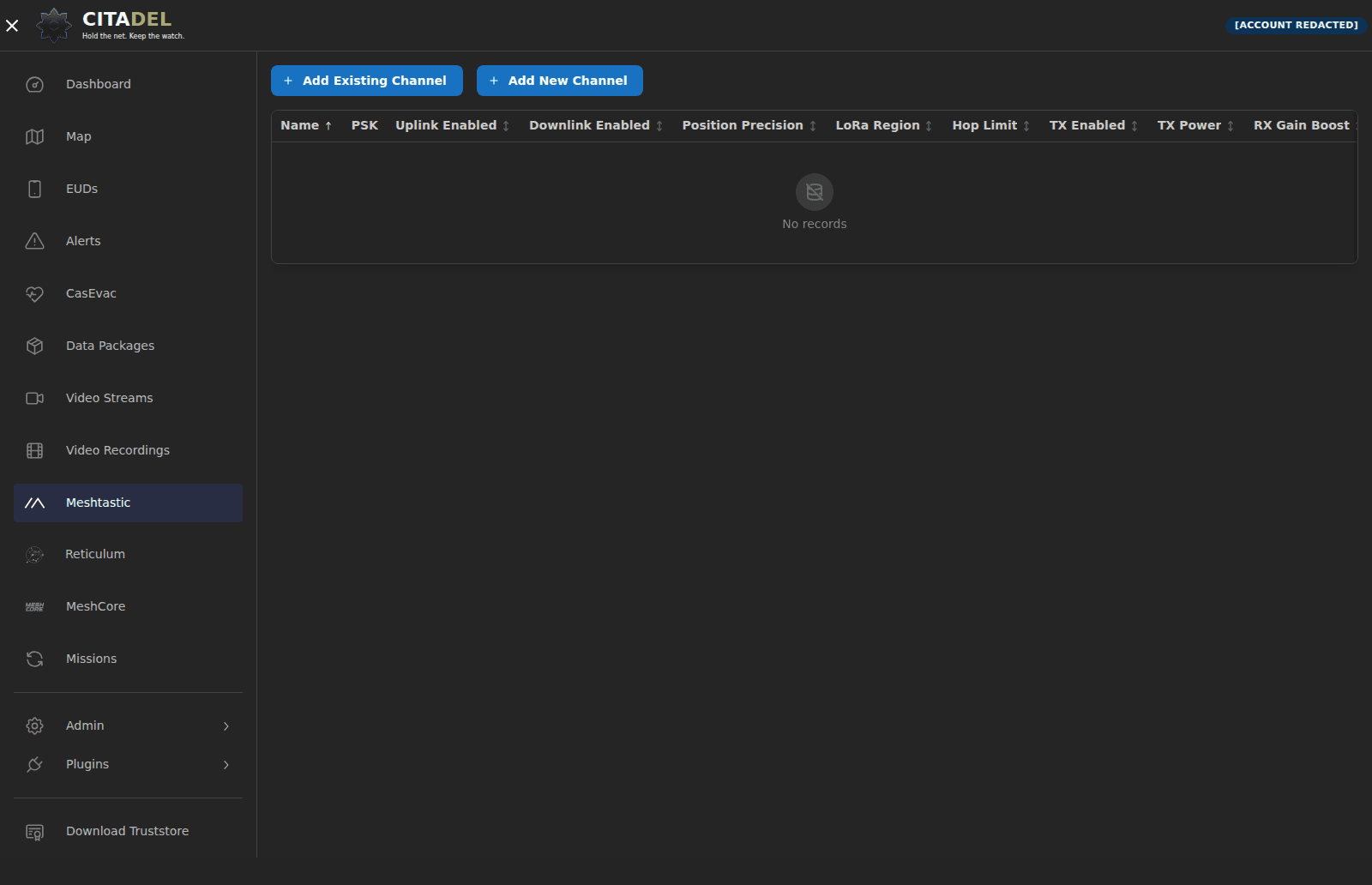
Task: Select the EUDs device icon
Action: click(34, 189)
